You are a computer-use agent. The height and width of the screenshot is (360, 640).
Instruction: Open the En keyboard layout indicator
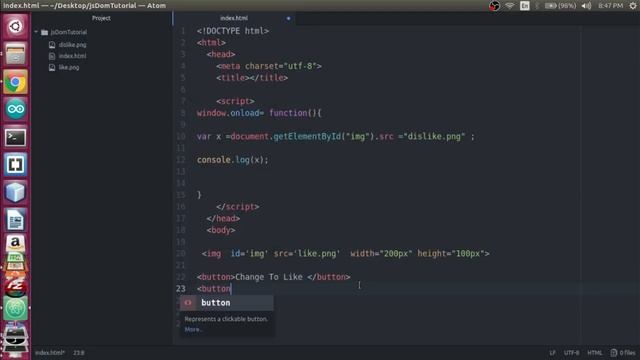(524, 6)
